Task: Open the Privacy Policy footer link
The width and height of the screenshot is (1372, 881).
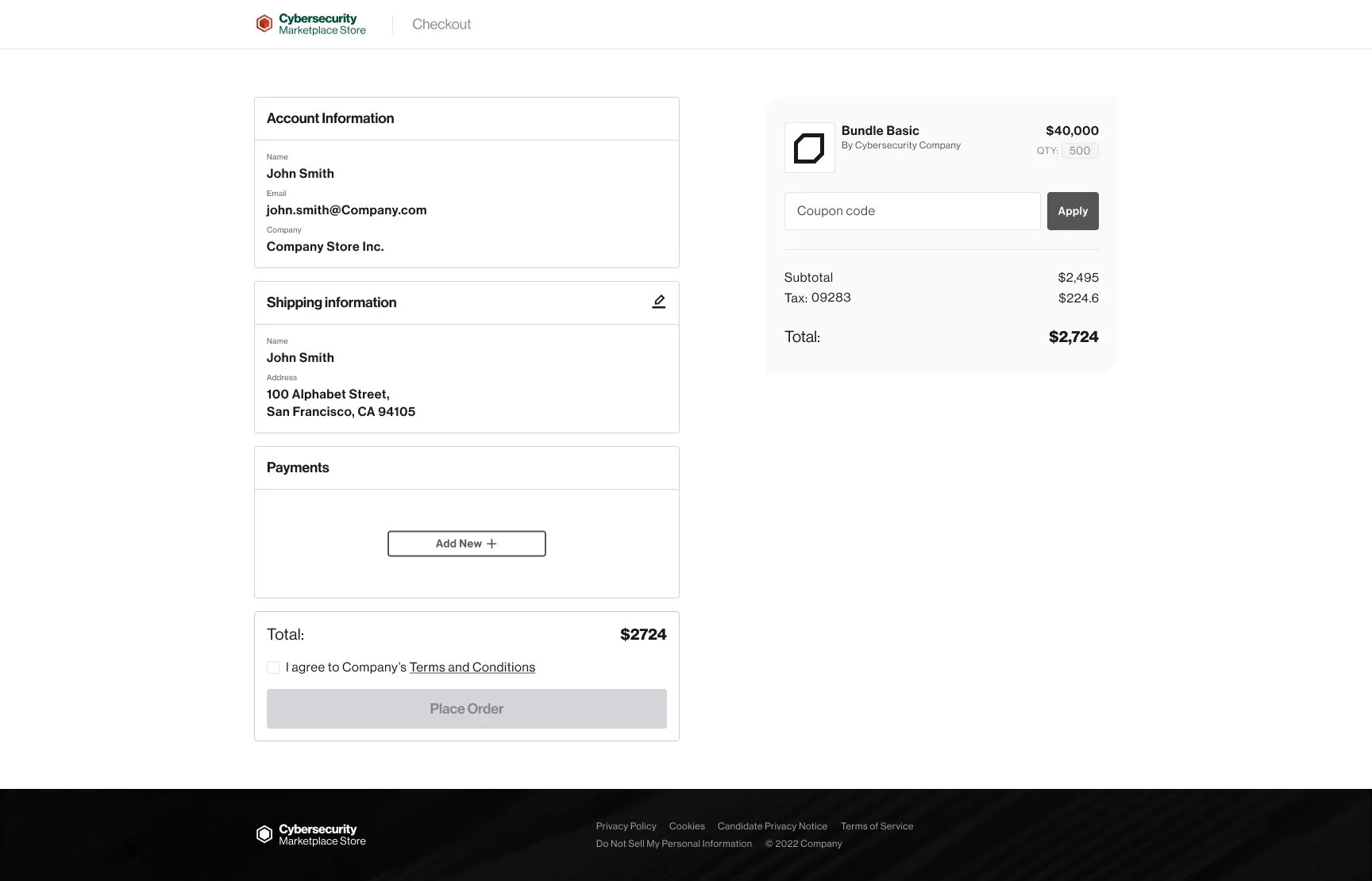Action: pyautogui.click(x=626, y=826)
